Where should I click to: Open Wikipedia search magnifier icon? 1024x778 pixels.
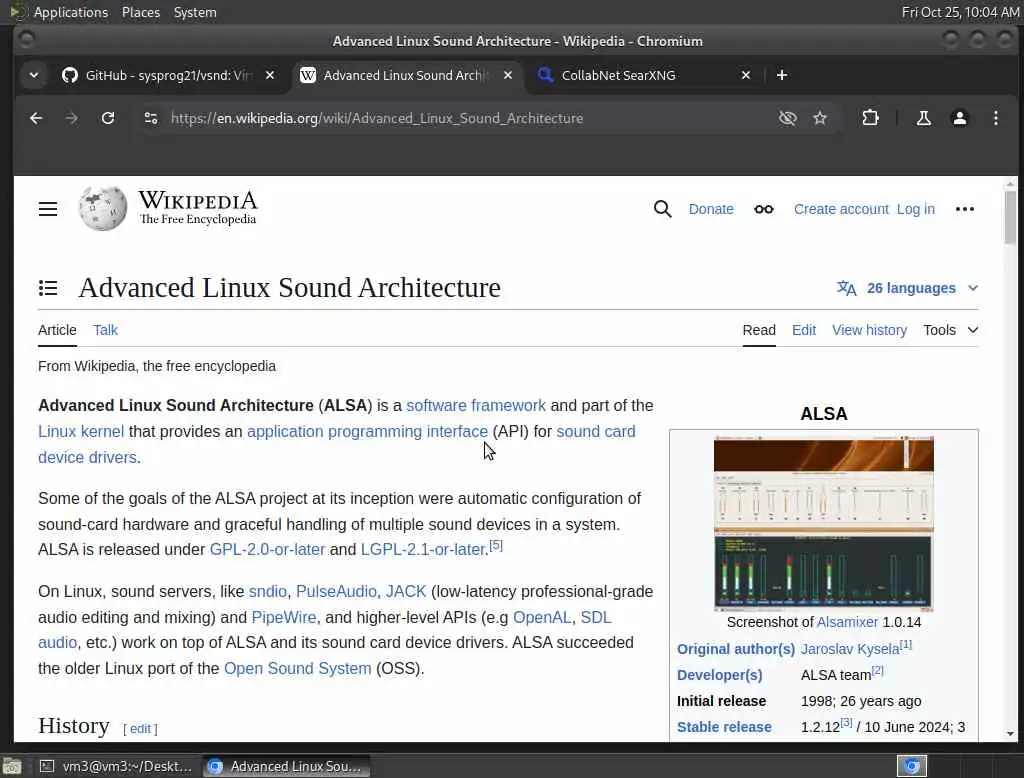(x=662, y=209)
